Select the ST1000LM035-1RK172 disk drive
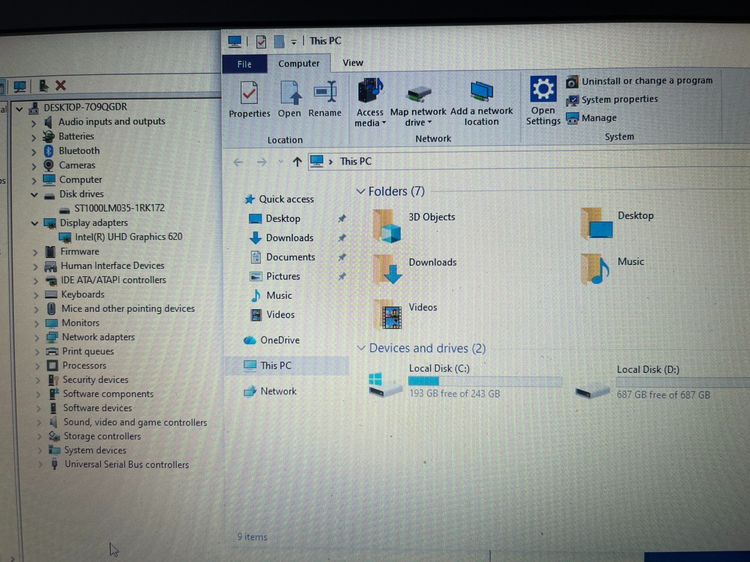Image resolution: width=750 pixels, height=562 pixels. click(x=112, y=209)
